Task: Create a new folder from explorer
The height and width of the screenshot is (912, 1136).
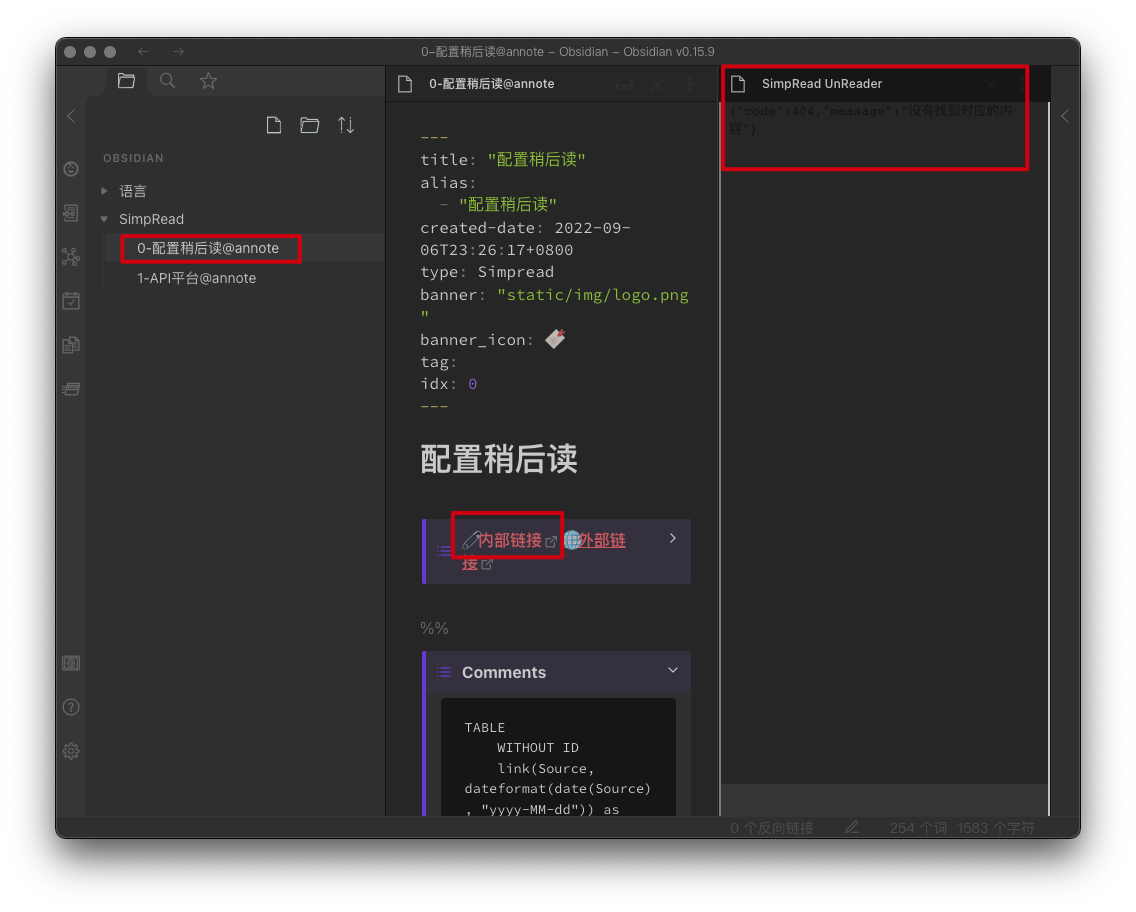Action: click(x=309, y=125)
